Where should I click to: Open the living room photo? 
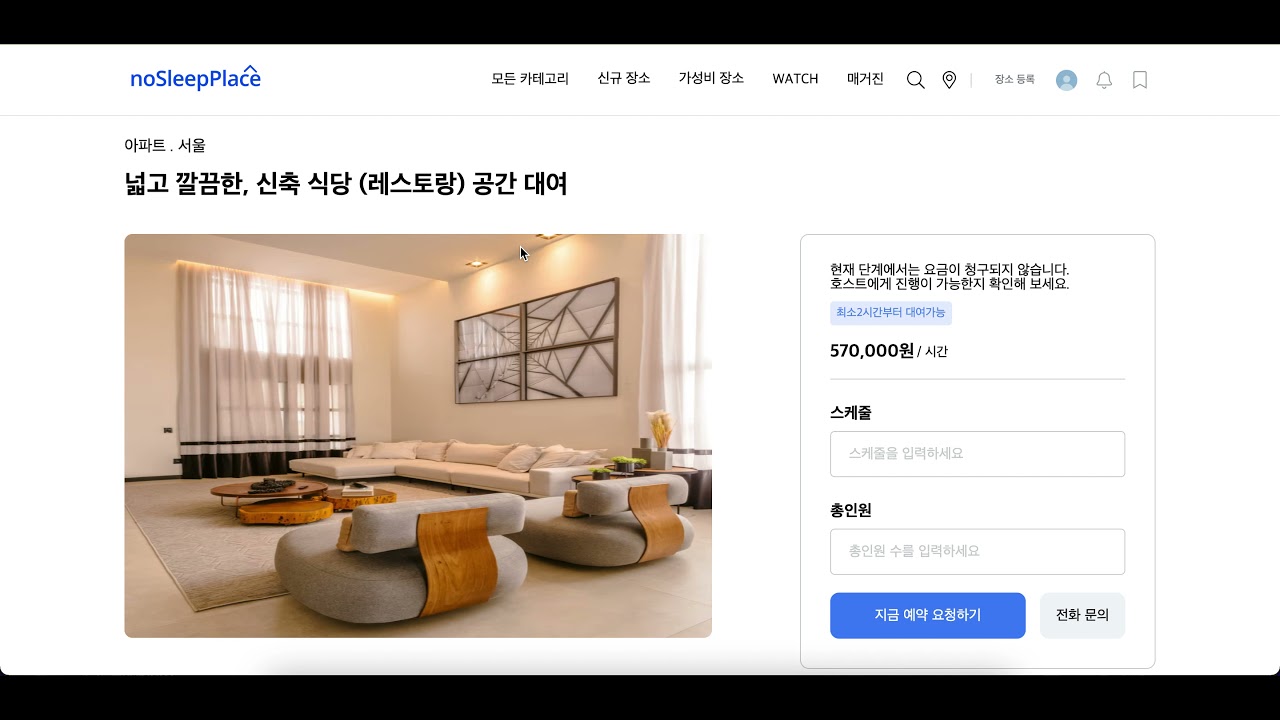418,436
